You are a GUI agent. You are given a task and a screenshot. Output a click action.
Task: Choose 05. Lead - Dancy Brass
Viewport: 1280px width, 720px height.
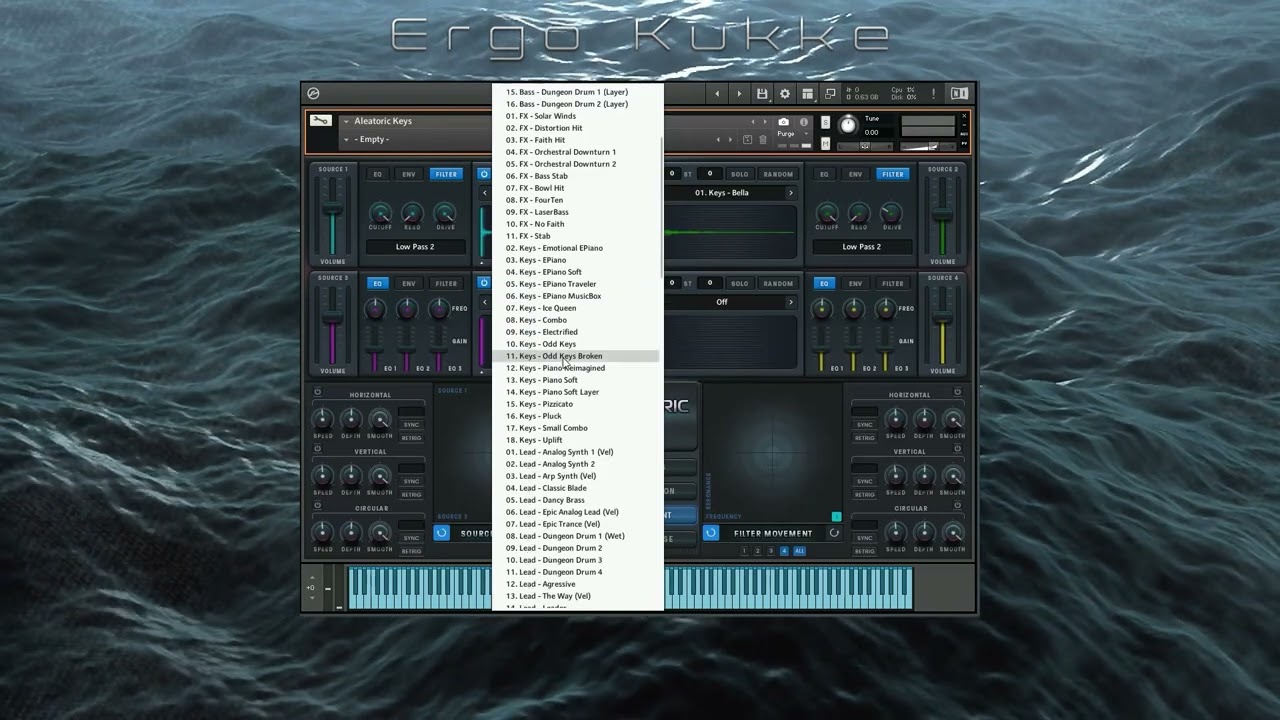577,500
